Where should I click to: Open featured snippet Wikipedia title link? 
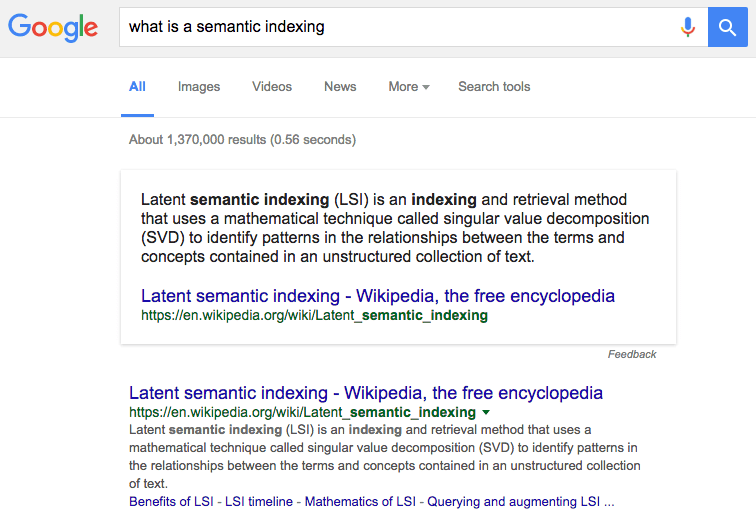tap(378, 296)
